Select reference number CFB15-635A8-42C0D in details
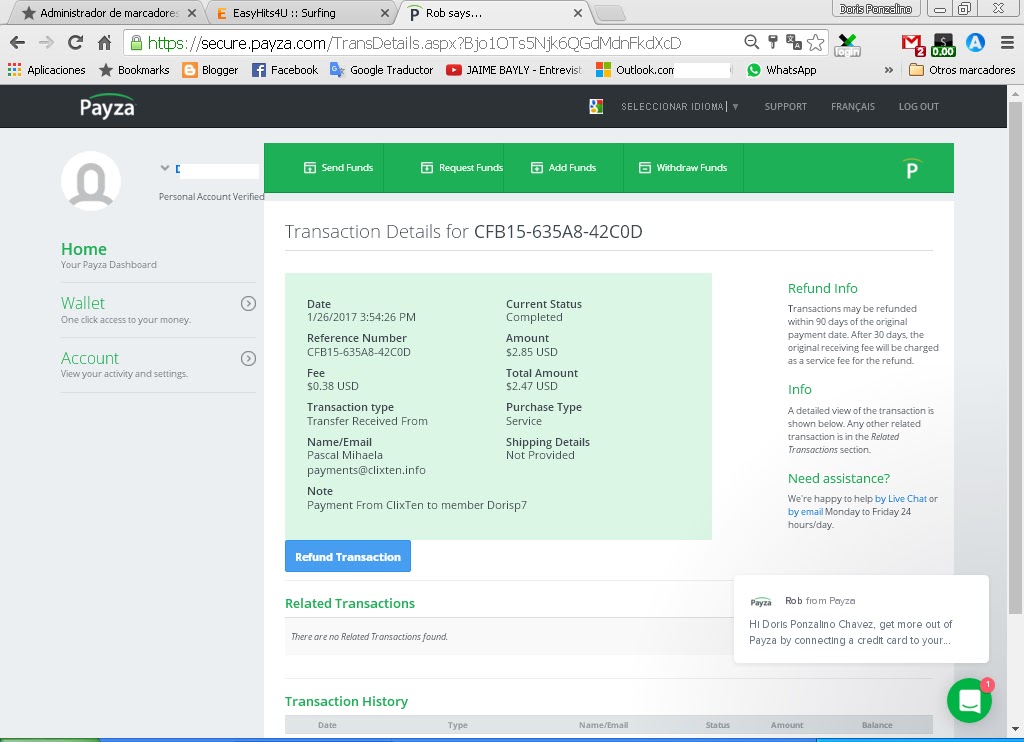The width and height of the screenshot is (1024, 742). tap(359, 352)
